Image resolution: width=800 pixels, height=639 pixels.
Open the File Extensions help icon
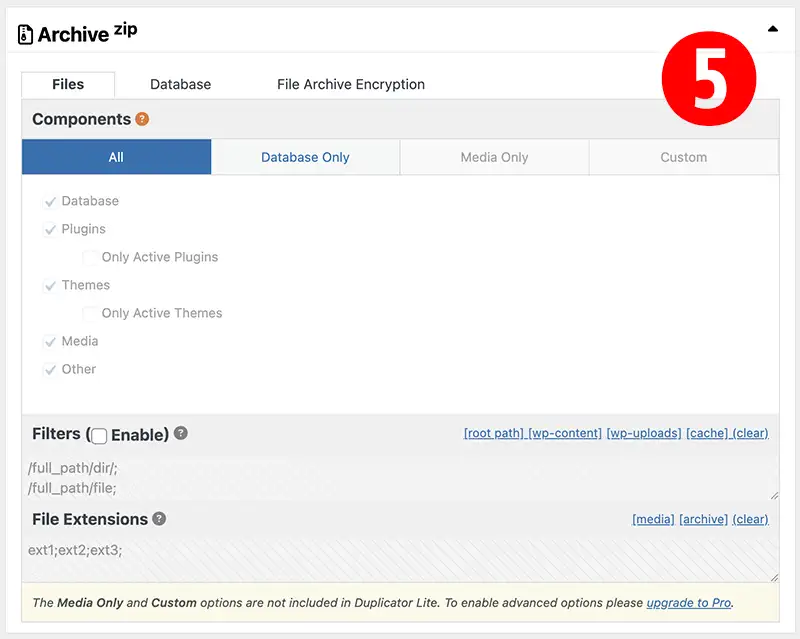click(x=159, y=519)
